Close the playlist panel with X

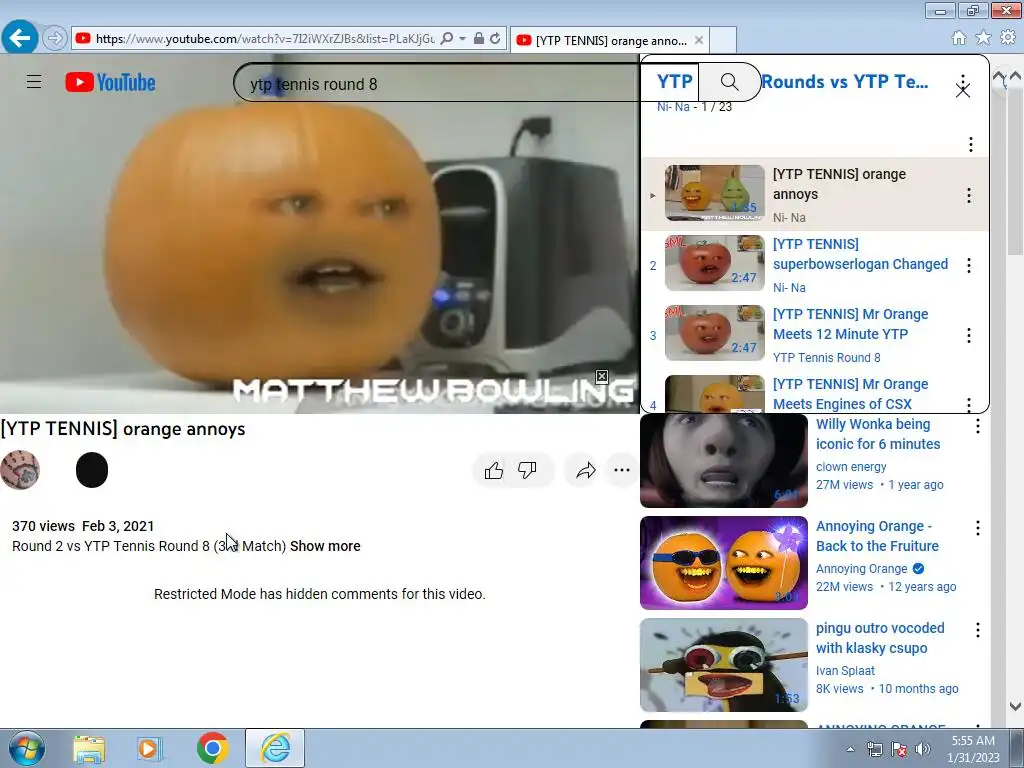tap(963, 91)
